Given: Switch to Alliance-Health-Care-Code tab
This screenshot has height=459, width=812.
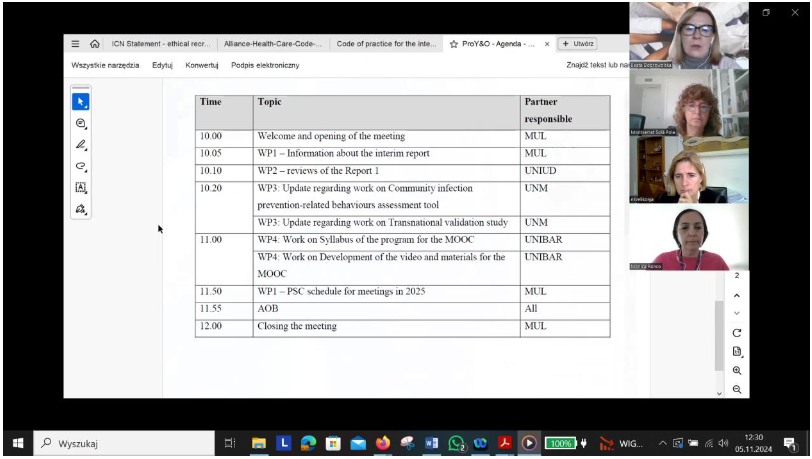Looking at the screenshot, I should click(x=273, y=44).
